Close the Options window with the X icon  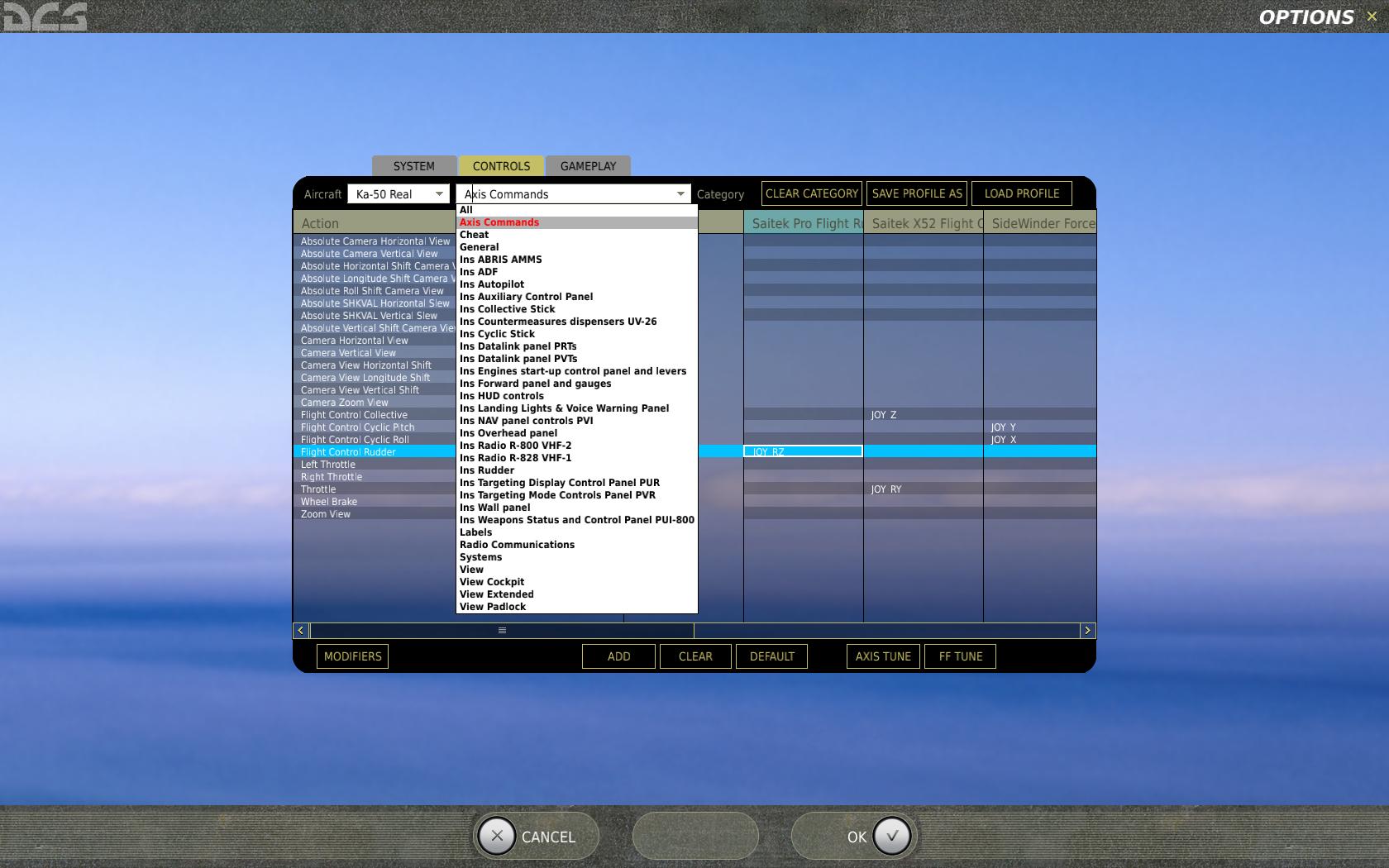(1372, 17)
